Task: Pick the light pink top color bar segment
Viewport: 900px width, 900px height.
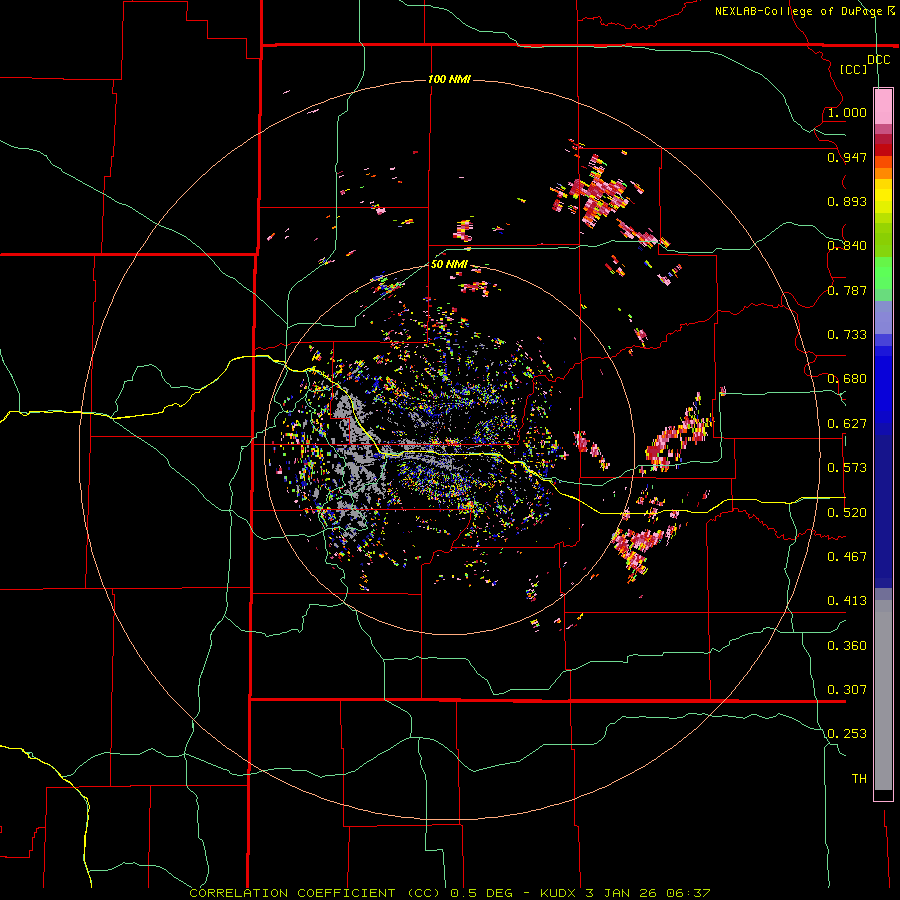Action: coord(883,106)
